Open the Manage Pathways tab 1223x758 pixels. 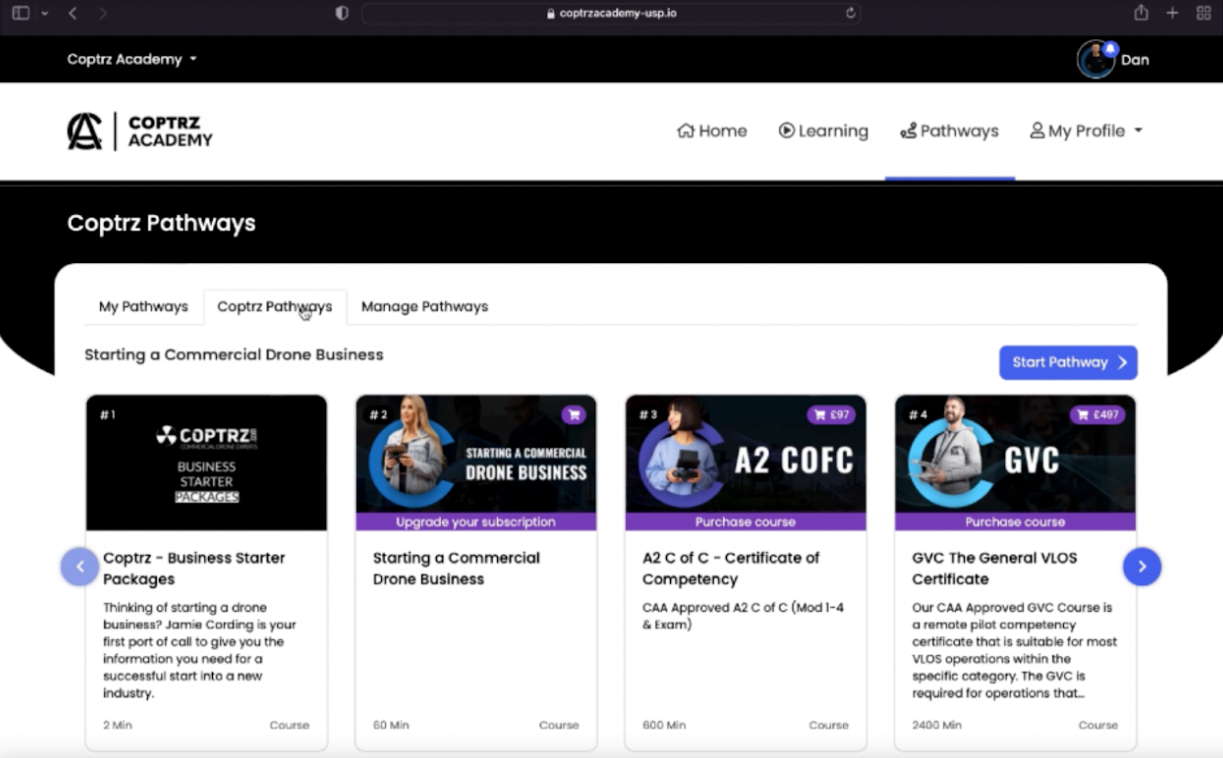(424, 307)
